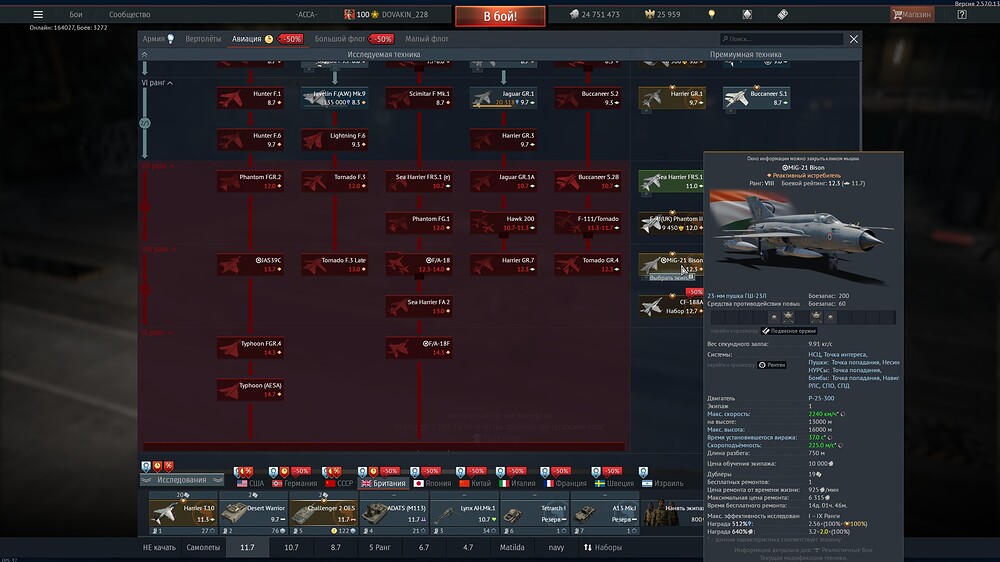Select Harrier GR.1 premium aircraft card
The height and width of the screenshot is (562, 1000).
pos(672,98)
